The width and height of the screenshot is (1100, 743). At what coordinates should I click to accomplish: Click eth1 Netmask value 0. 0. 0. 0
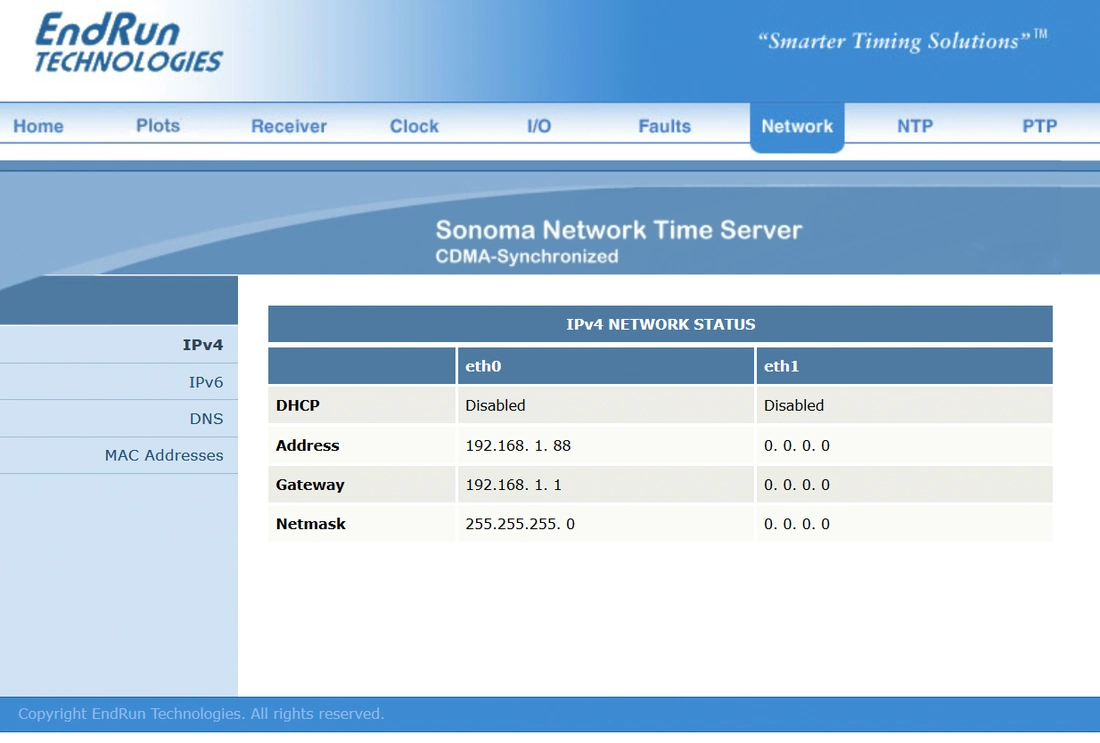pyautogui.click(x=796, y=524)
